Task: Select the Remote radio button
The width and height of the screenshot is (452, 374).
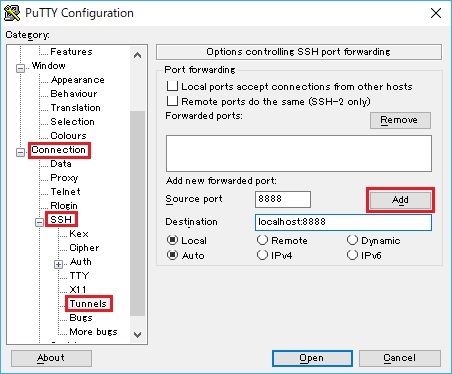Action: [x=262, y=240]
